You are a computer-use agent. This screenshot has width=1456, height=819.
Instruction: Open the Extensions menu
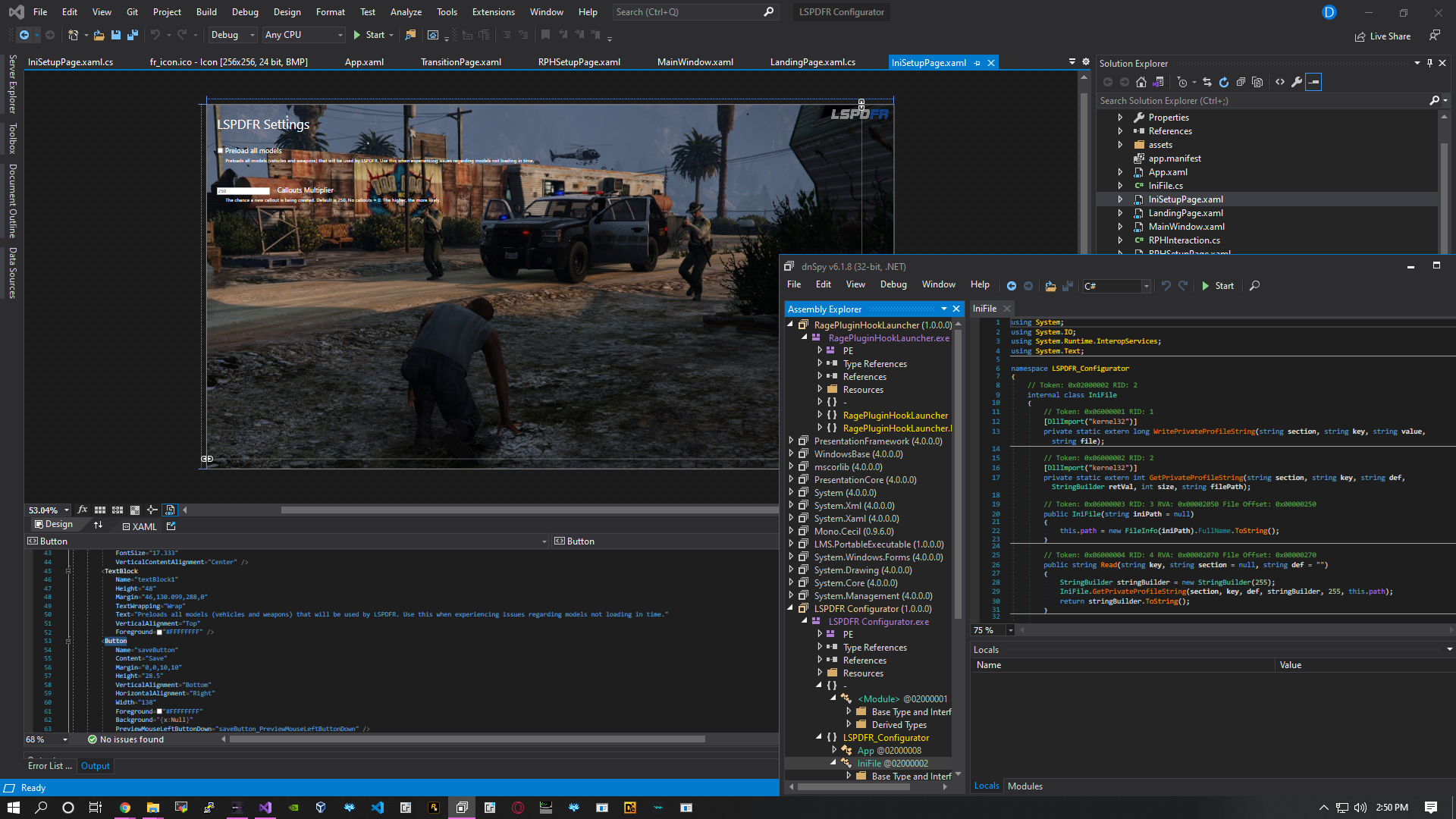[493, 12]
